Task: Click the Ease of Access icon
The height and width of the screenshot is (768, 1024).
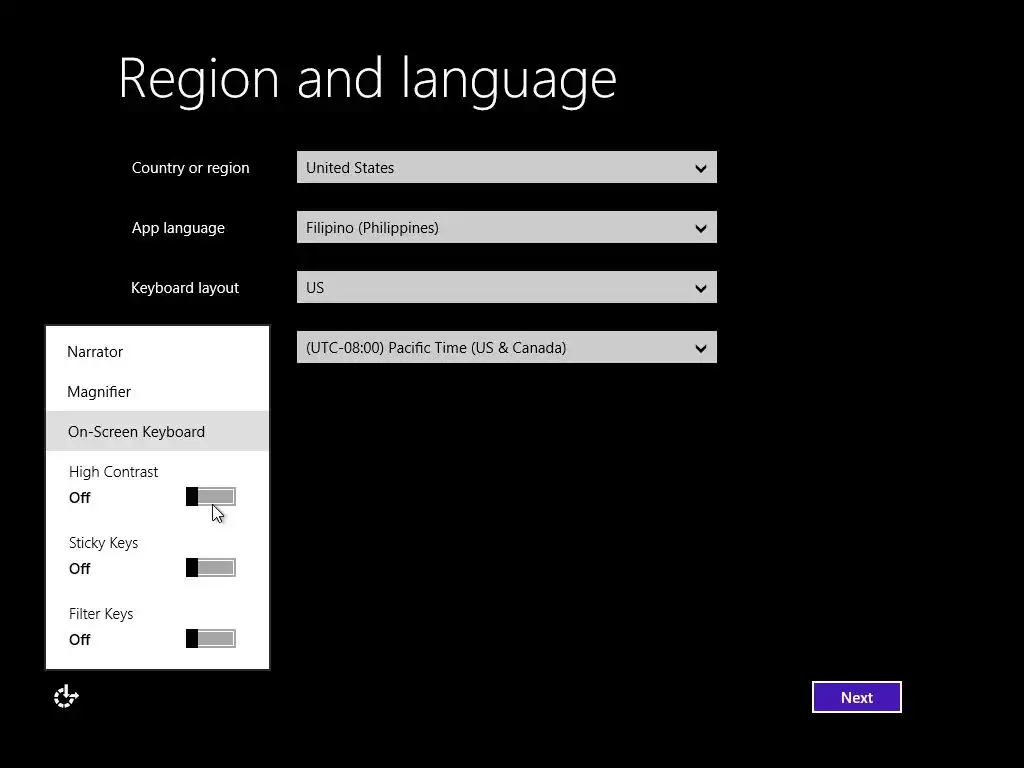Action: point(66,697)
